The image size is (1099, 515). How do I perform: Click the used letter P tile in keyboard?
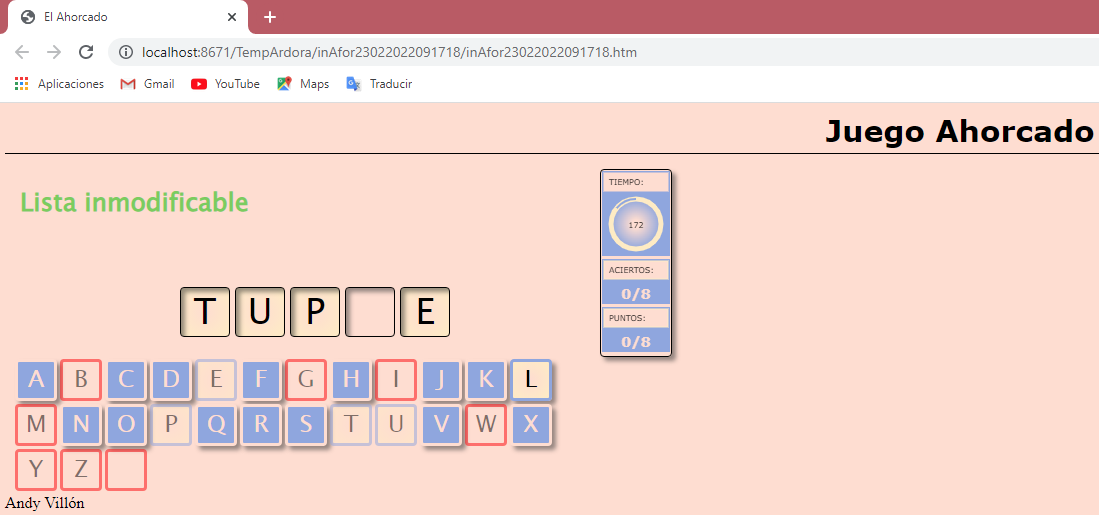pos(171,425)
